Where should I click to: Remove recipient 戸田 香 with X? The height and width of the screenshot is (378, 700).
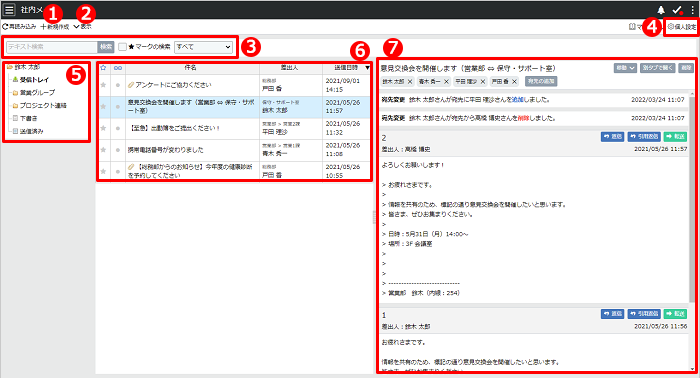point(514,82)
